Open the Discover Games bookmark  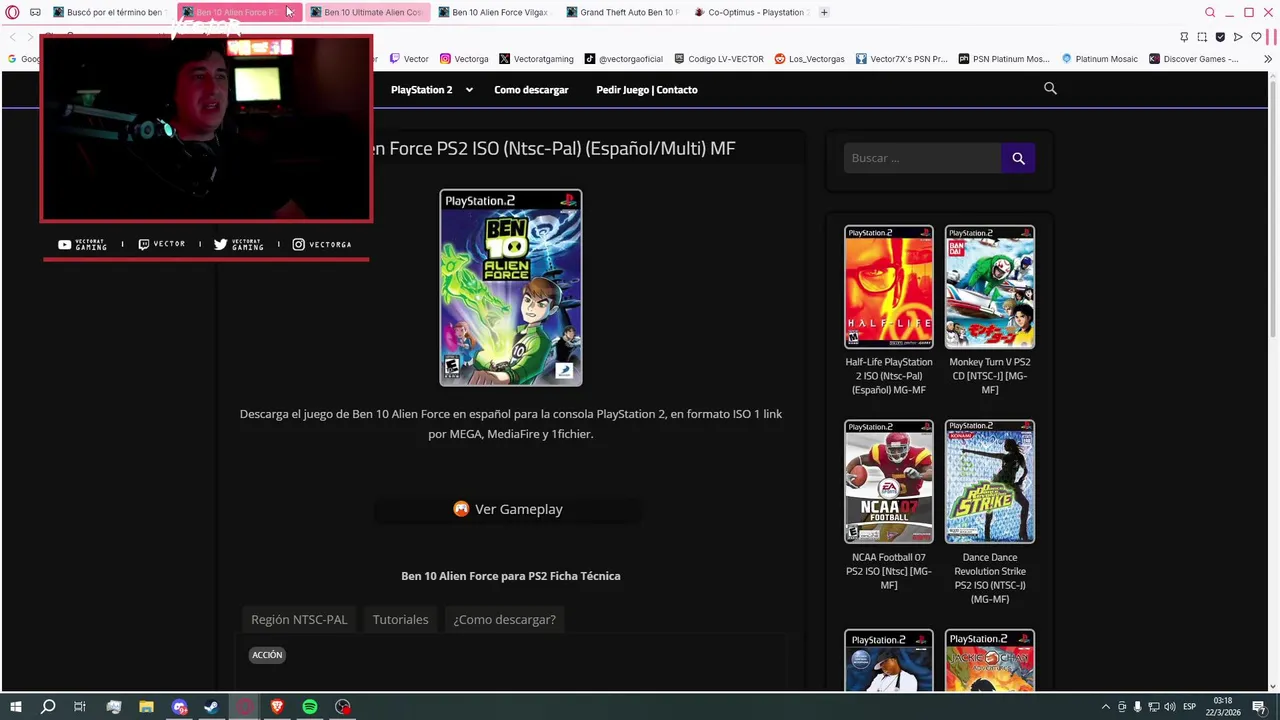point(1194,59)
